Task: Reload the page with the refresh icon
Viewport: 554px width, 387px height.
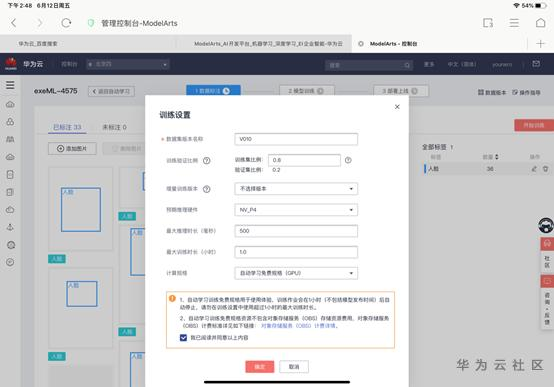Action: point(66,23)
